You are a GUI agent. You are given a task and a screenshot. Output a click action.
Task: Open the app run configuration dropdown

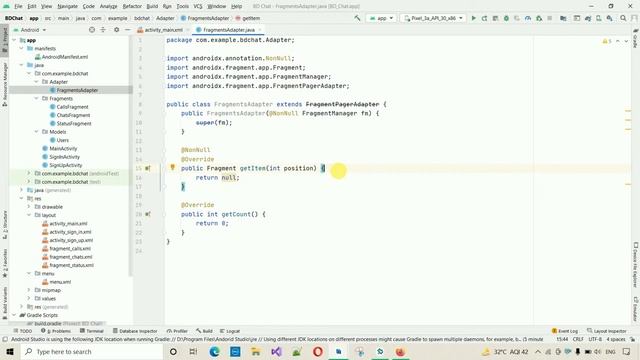point(381,18)
